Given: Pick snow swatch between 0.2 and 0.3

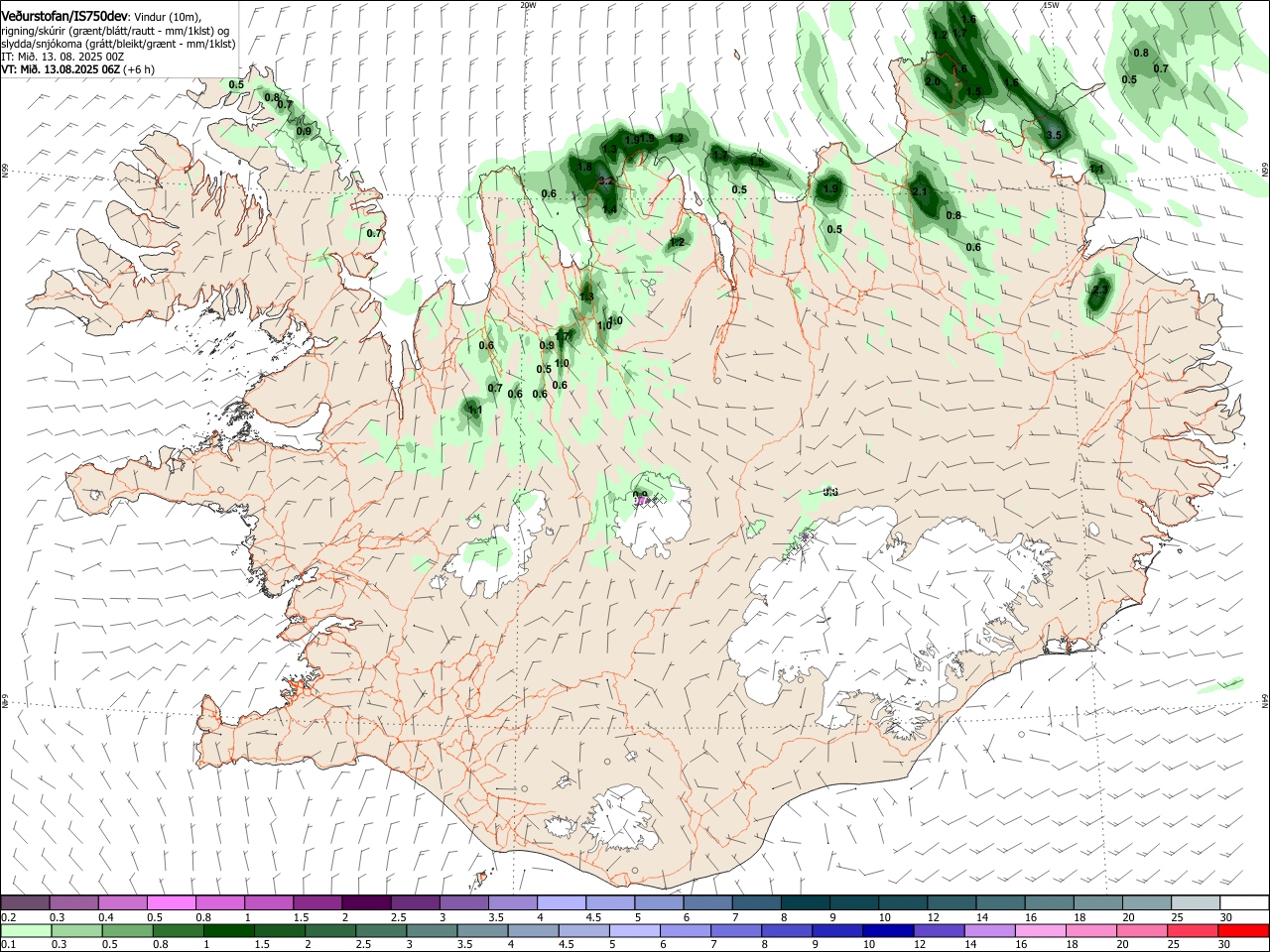Looking at the screenshot, I should 25,903.
